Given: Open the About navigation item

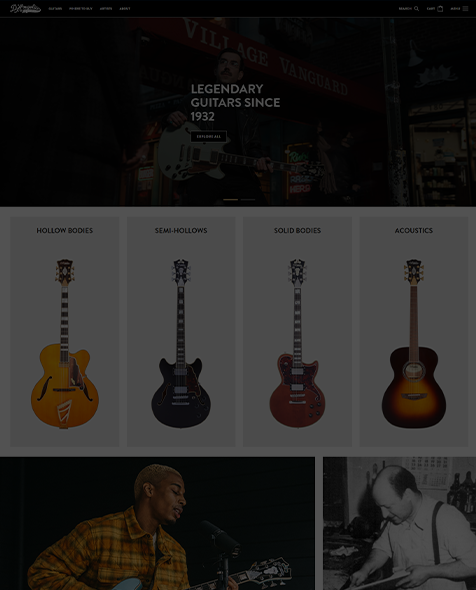Looking at the screenshot, I should pos(125,8).
